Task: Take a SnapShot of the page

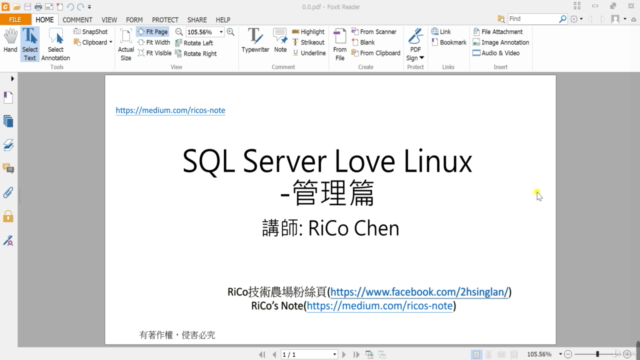Action: pos(91,31)
